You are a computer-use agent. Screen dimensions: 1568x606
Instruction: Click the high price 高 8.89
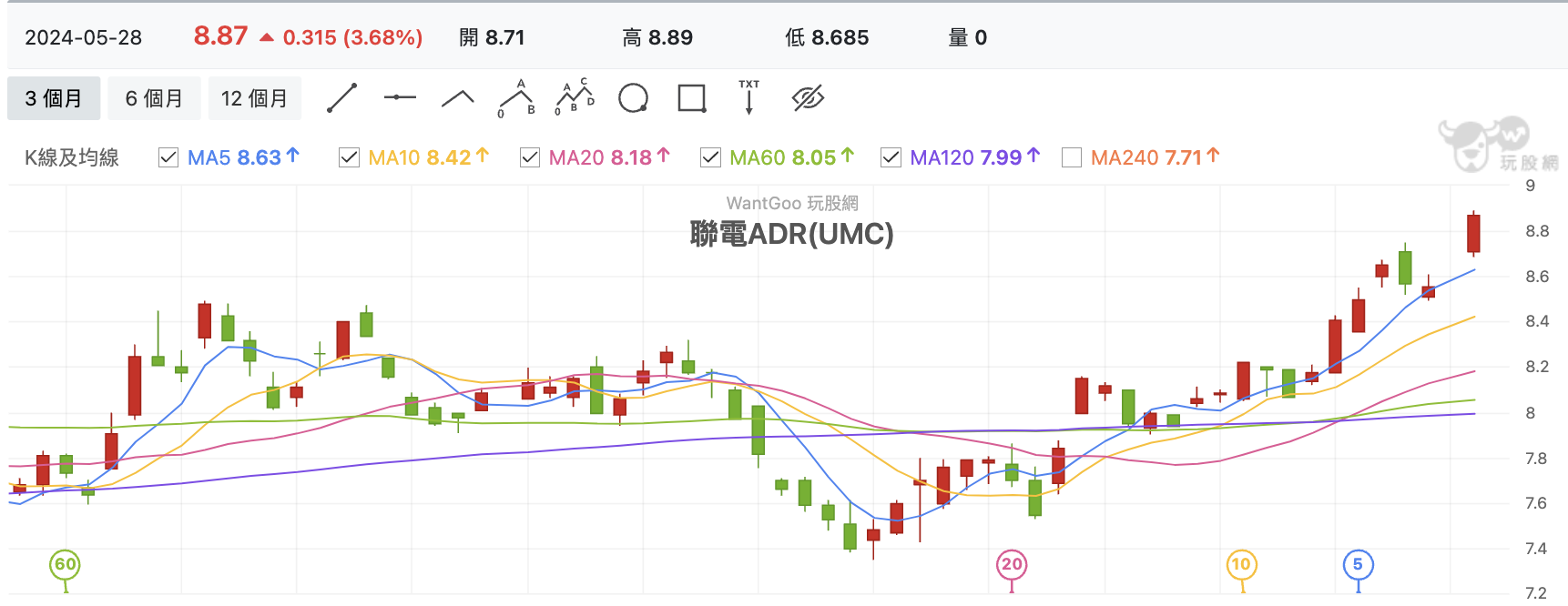pos(657,37)
